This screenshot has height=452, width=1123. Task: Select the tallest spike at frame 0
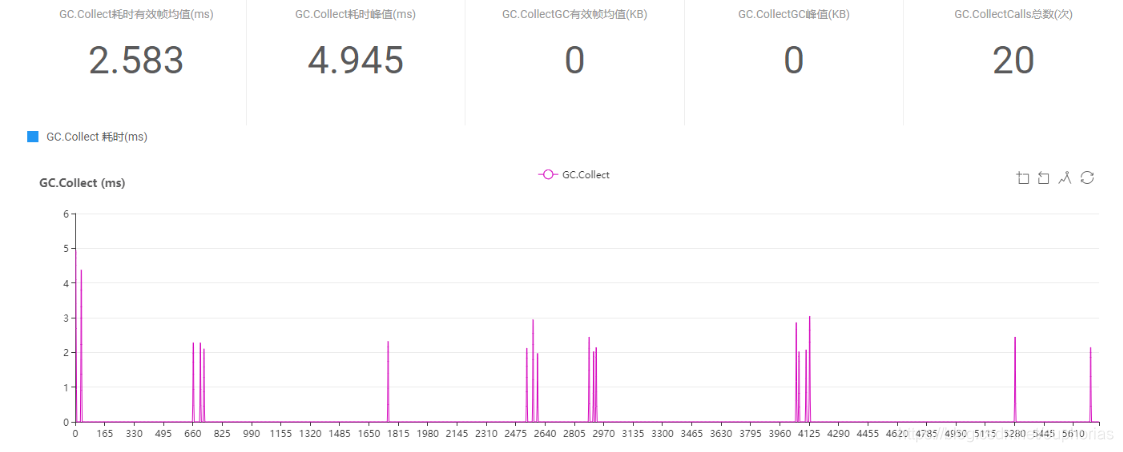pyautogui.click(x=76, y=335)
